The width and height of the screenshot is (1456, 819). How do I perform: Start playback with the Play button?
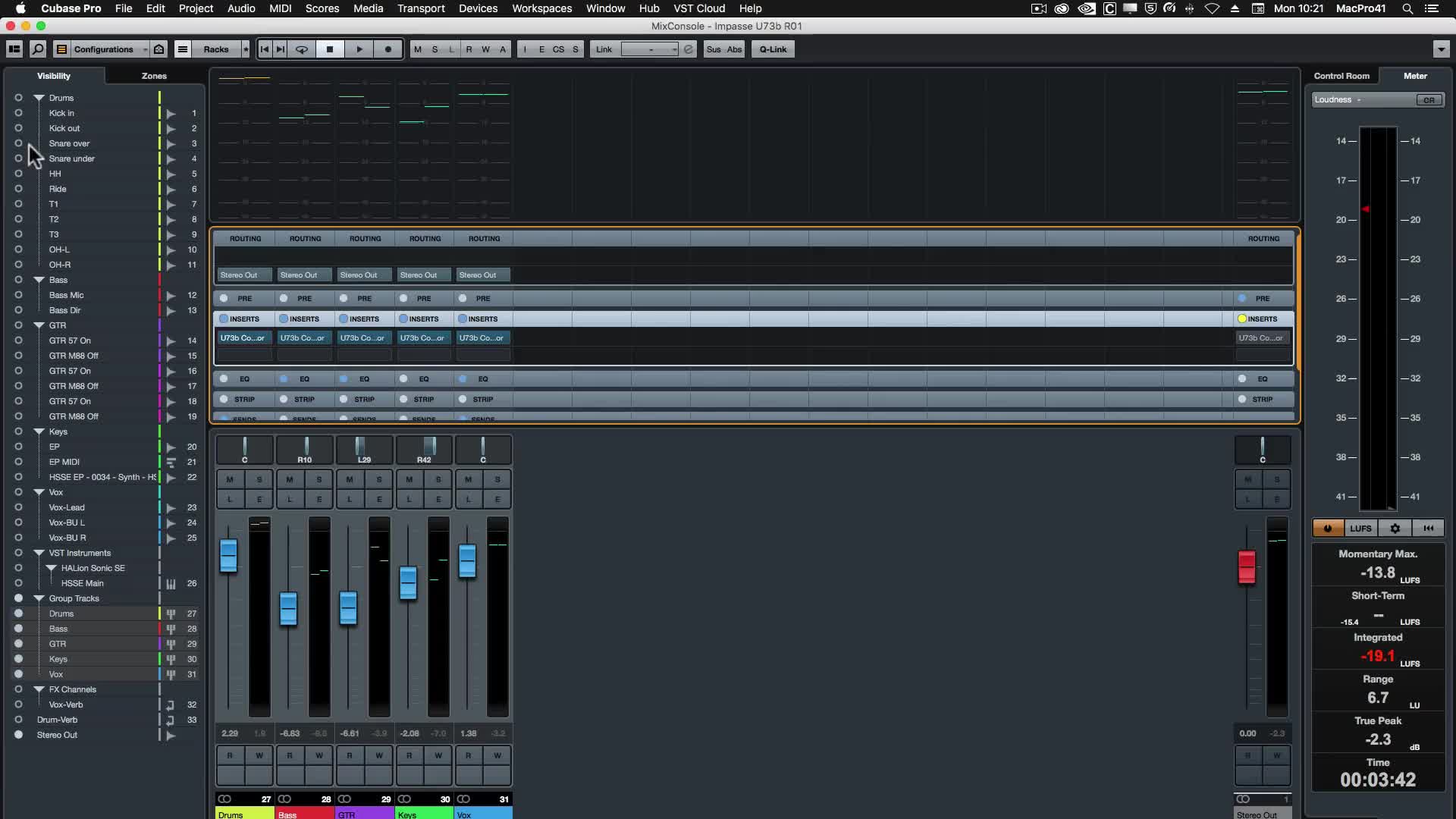pyautogui.click(x=359, y=49)
